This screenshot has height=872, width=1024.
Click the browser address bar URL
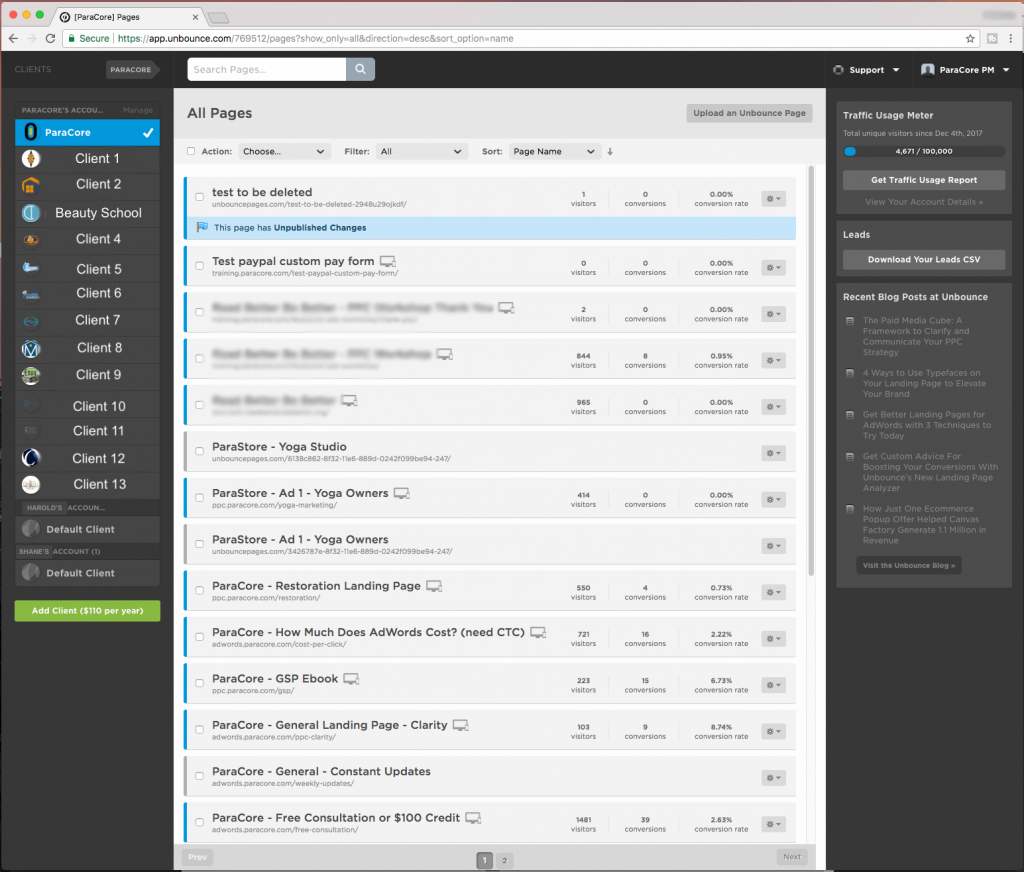click(x=315, y=39)
